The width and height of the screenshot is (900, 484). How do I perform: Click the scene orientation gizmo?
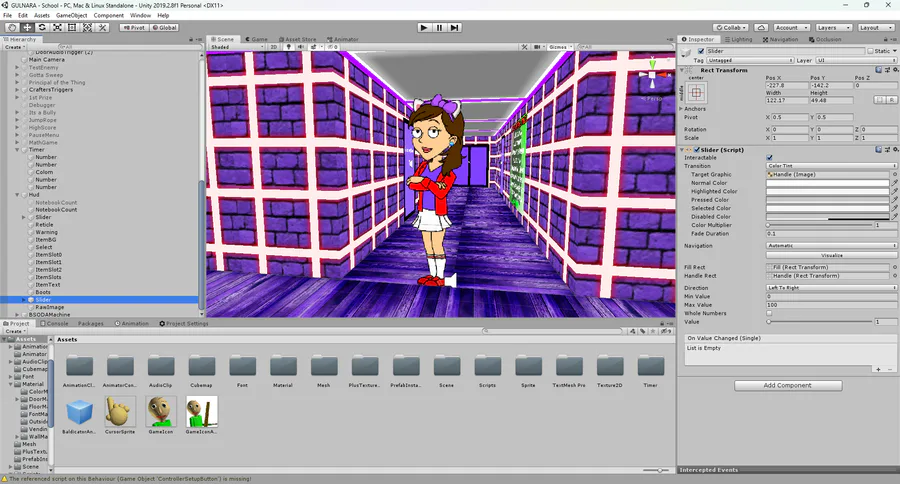(x=653, y=74)
